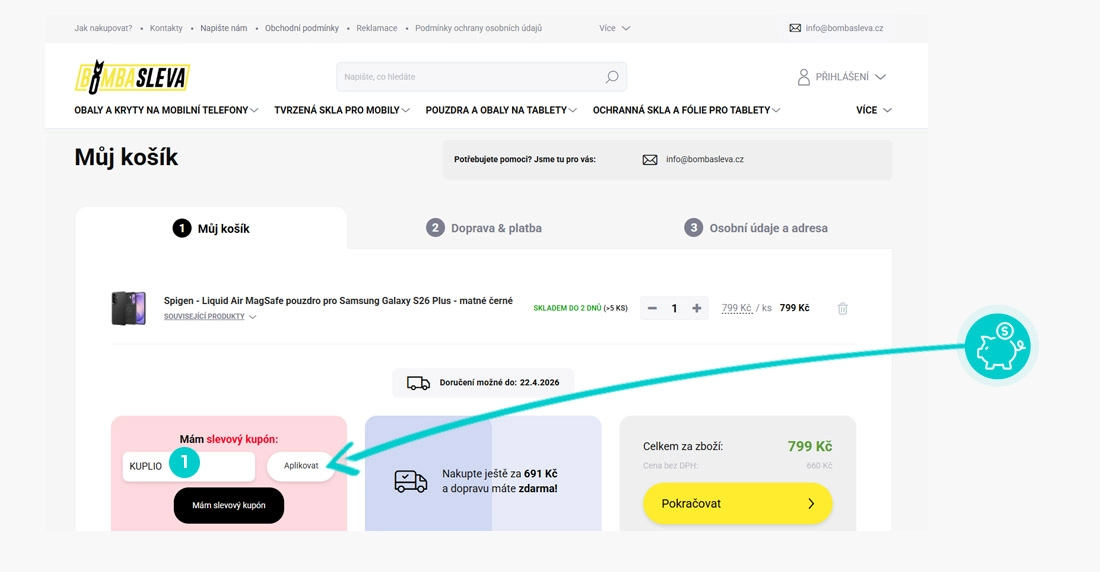Increase quantity with plus button

click(x=697, y=308)
